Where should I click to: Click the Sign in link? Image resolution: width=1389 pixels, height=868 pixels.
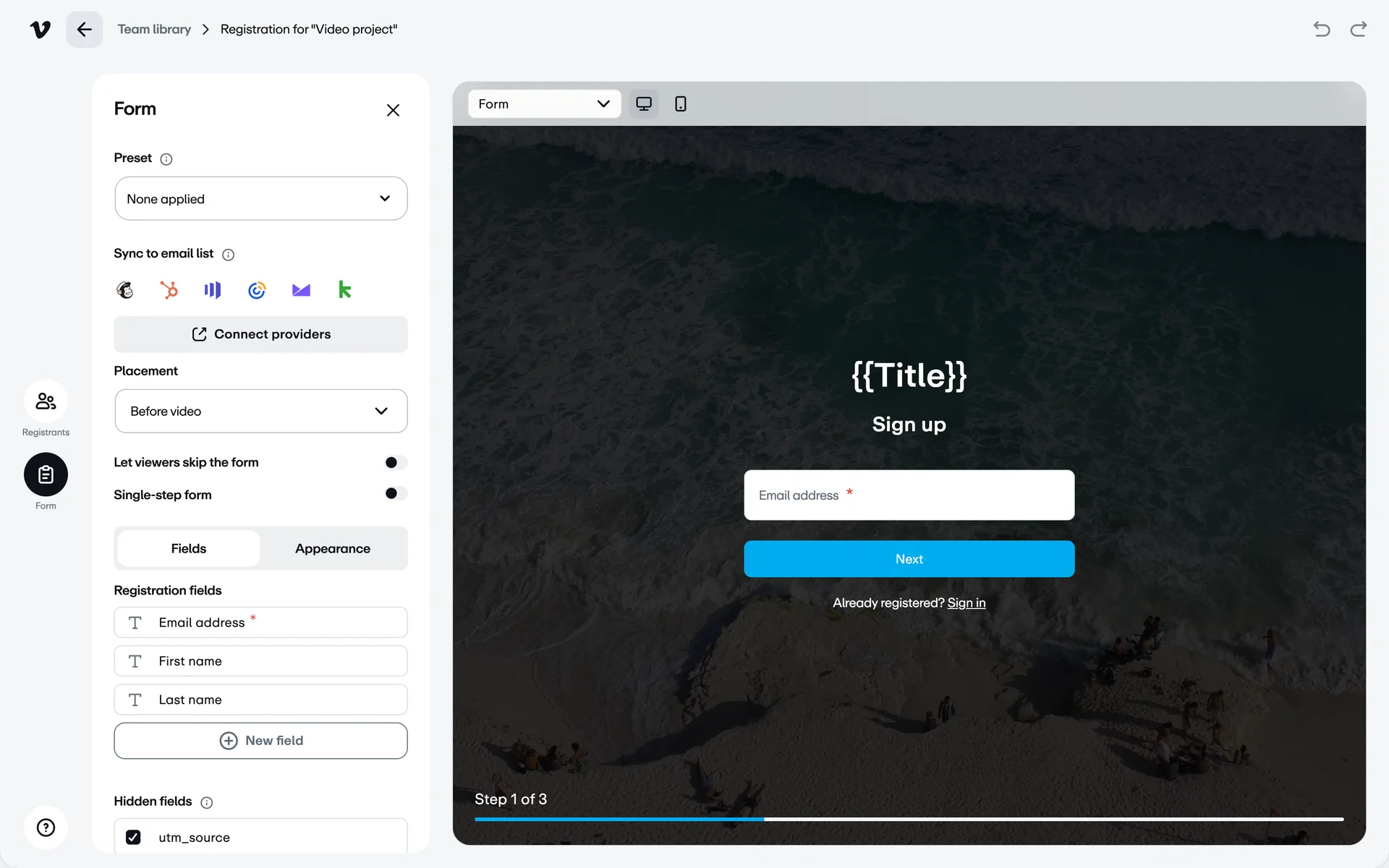[x=966, y=603]
